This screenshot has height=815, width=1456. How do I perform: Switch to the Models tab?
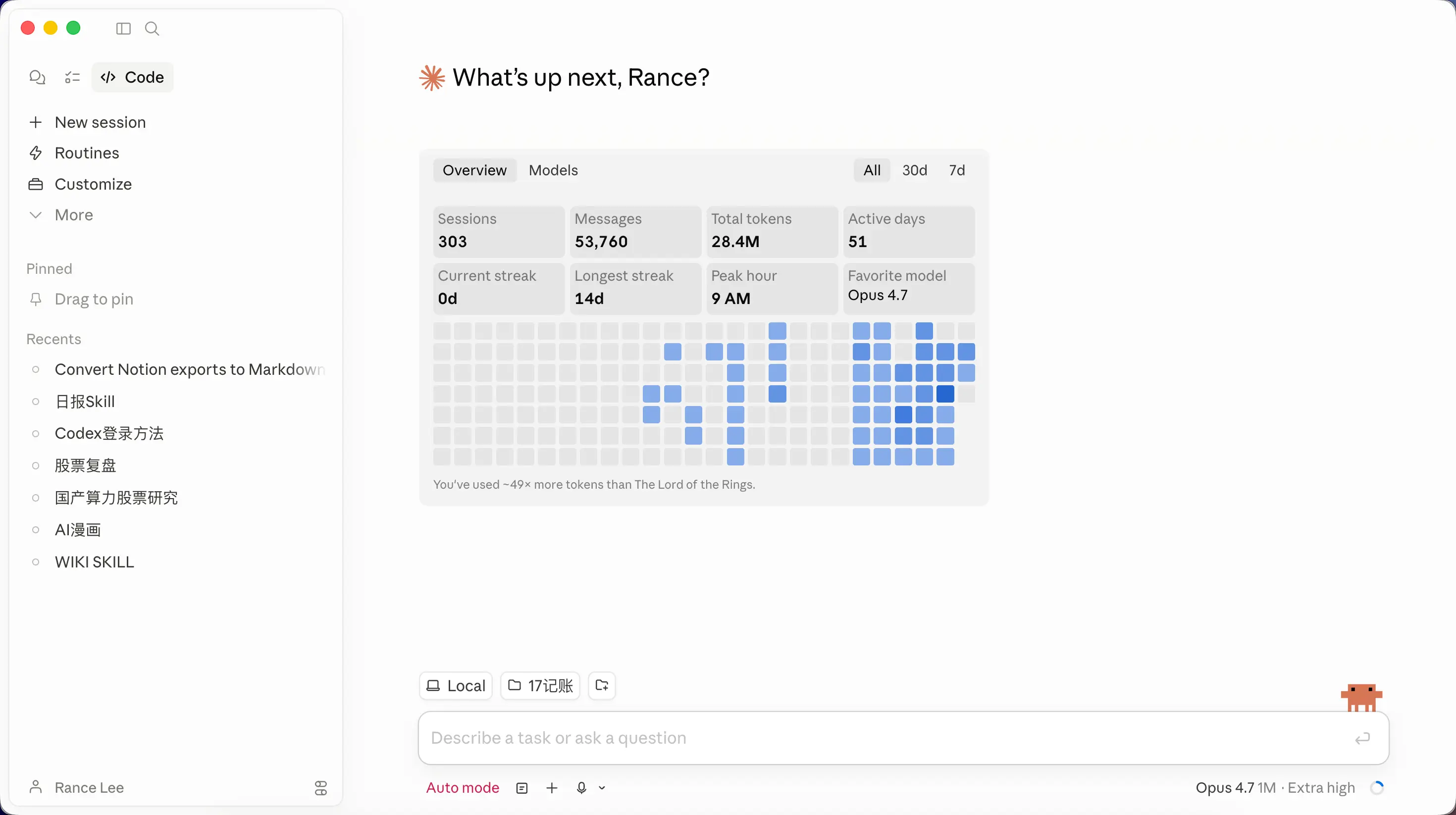[x=553, y=170]
